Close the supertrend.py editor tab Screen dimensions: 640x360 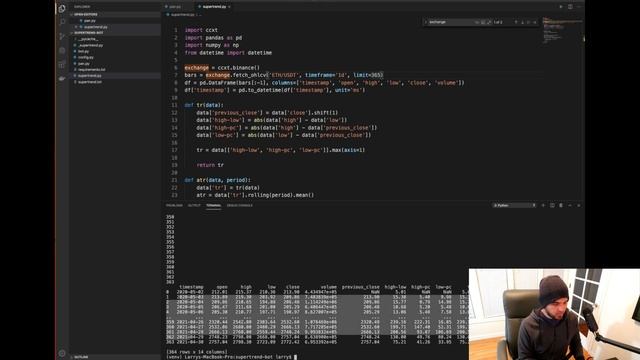pos(229,7)
